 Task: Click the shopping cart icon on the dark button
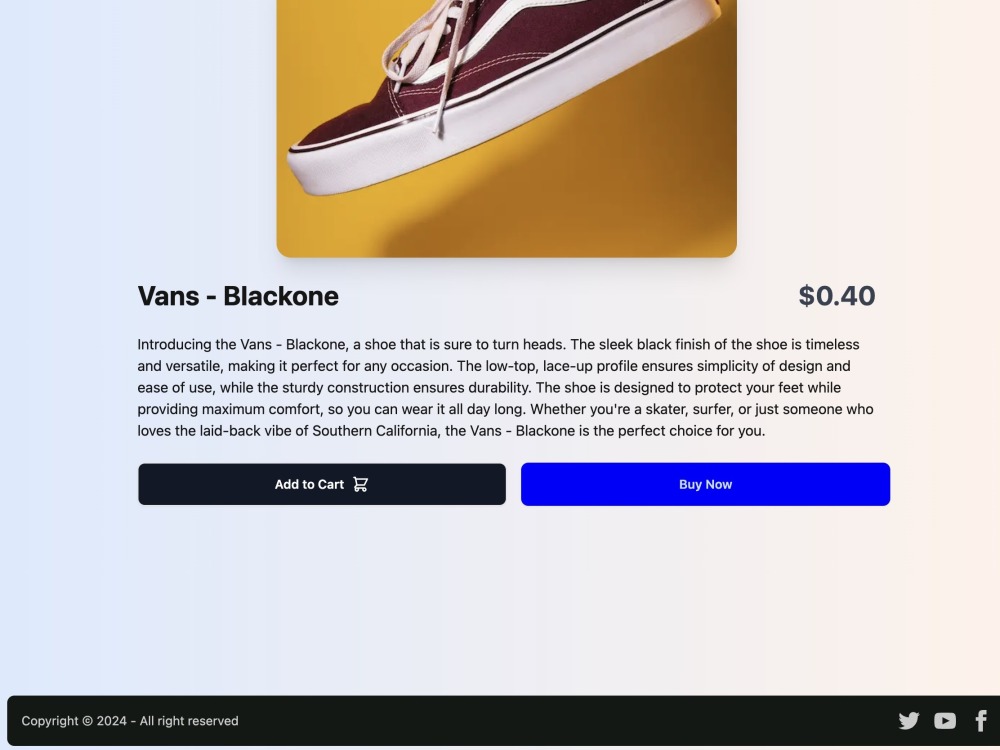click(360, 484)
